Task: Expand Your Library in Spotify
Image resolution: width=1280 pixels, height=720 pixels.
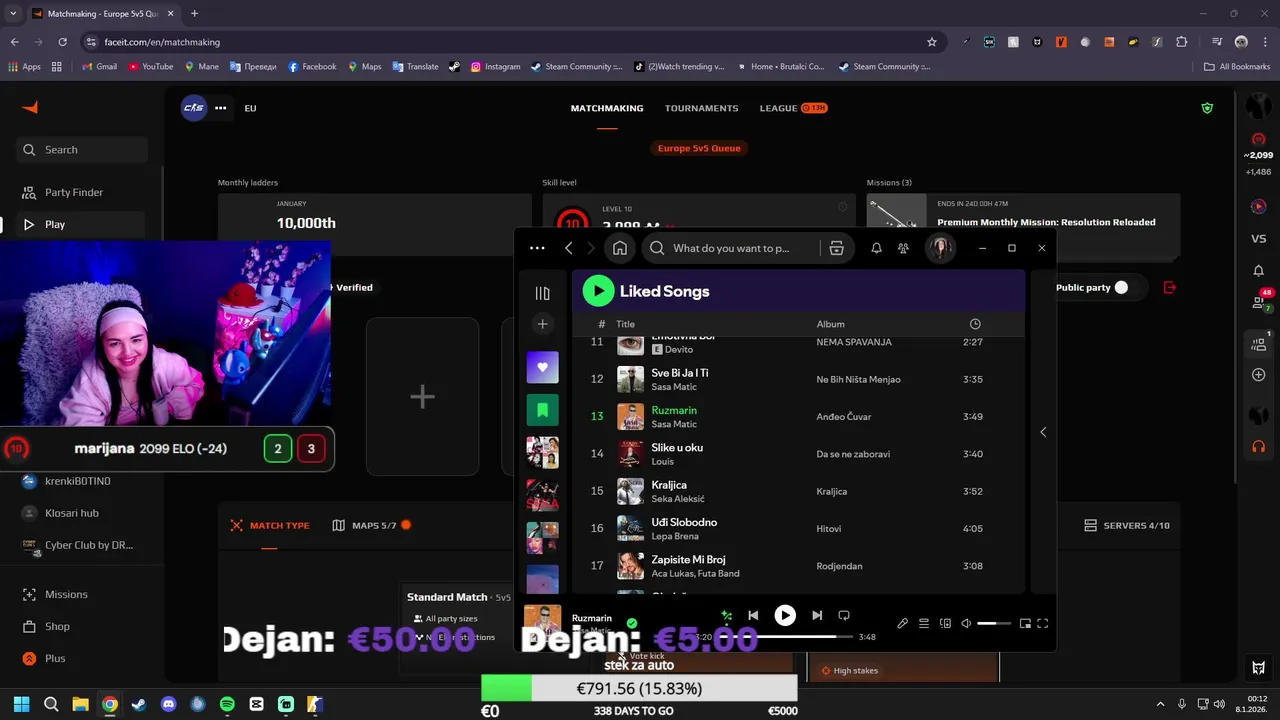Action: coord(542,293)
